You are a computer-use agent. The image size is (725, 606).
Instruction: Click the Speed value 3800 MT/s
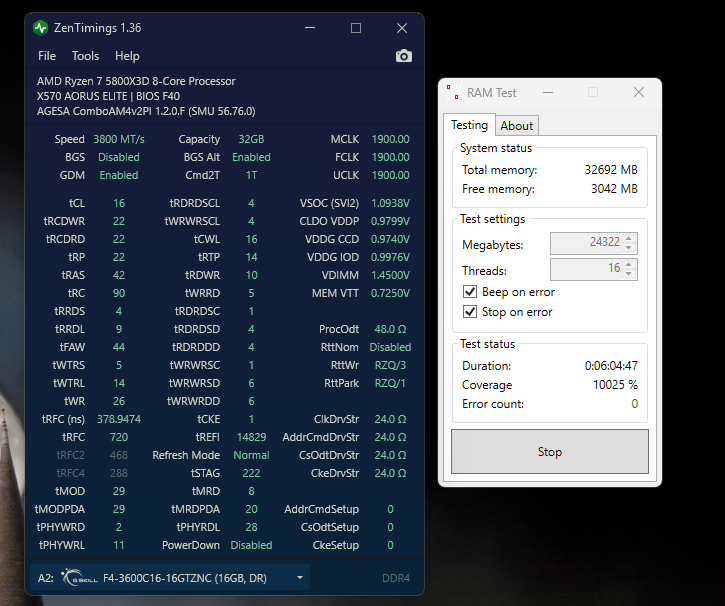[x=119, y=139]
